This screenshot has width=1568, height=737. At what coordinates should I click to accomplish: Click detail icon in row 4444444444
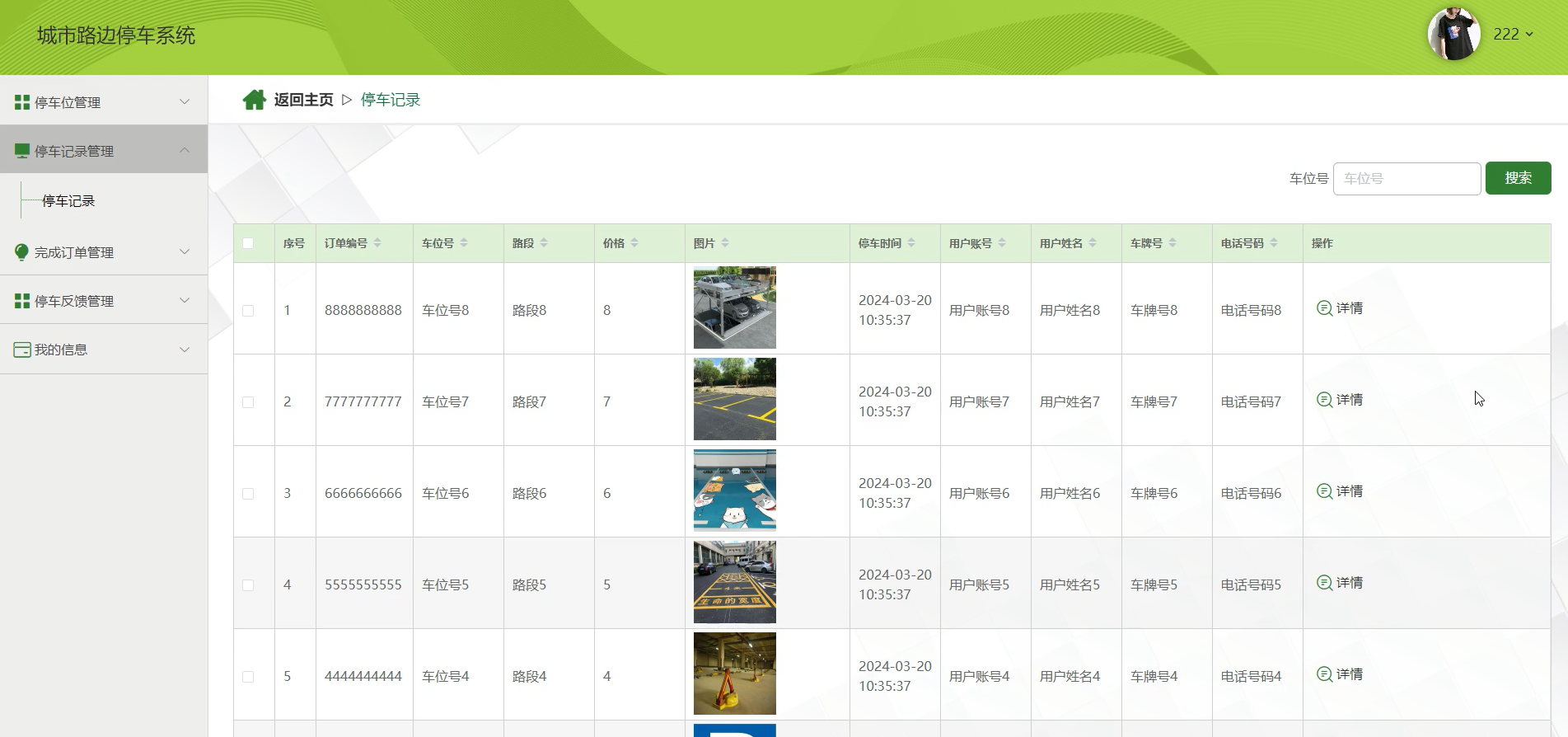[1324, 674]
